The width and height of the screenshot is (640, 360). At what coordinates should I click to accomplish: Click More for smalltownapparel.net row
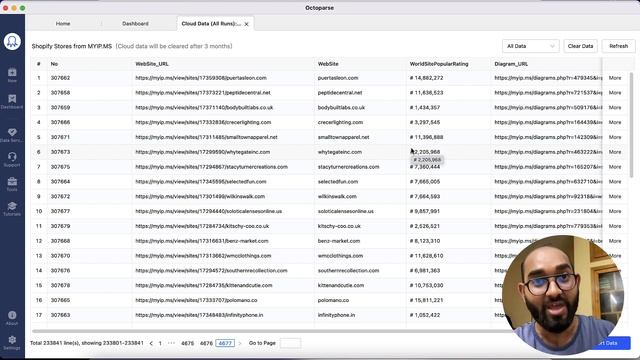[615, 137]
